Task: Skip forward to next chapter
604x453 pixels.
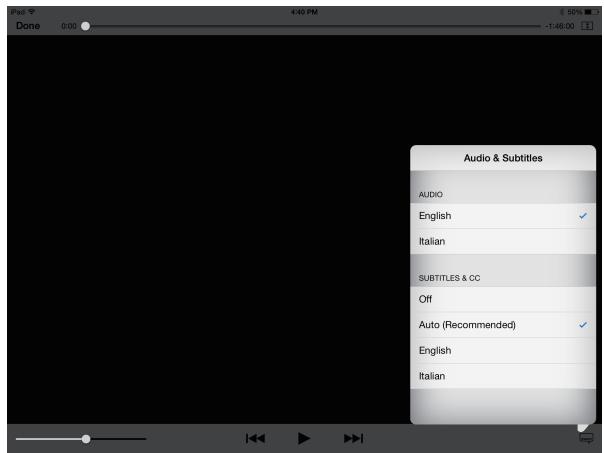Action: point(353,438)
